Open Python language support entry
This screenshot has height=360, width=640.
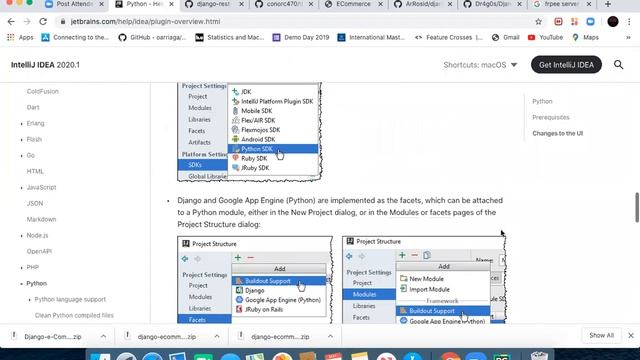[x=70, y=300]
